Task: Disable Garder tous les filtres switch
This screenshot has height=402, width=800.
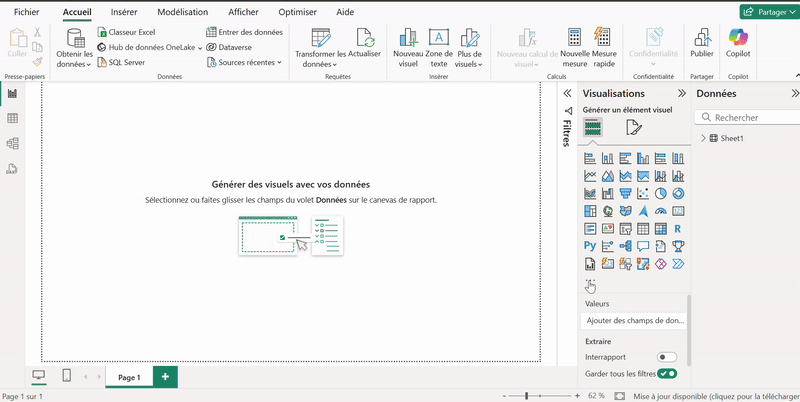Action: [666, 374]
